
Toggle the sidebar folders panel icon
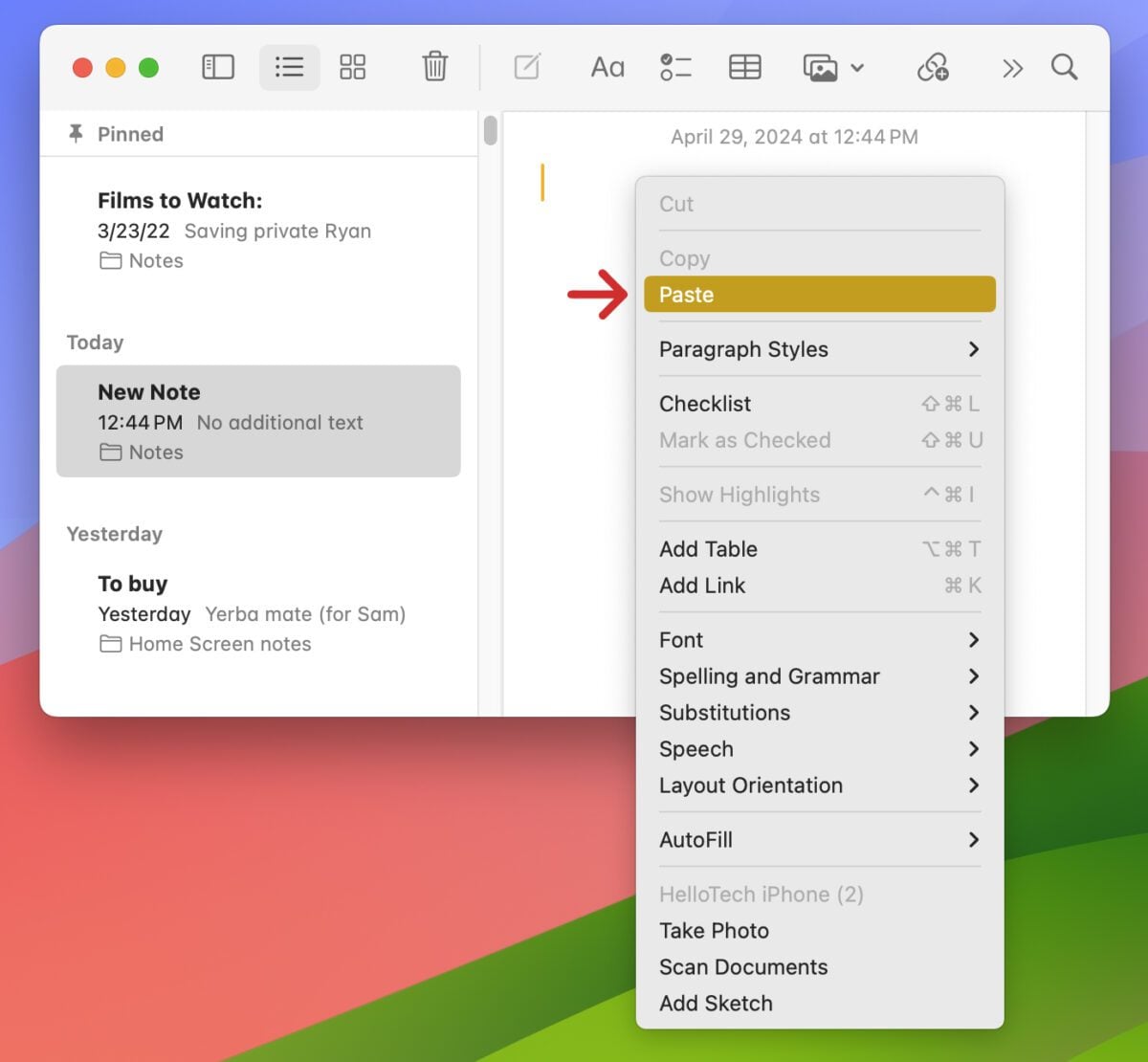click(x=218, y=67)
